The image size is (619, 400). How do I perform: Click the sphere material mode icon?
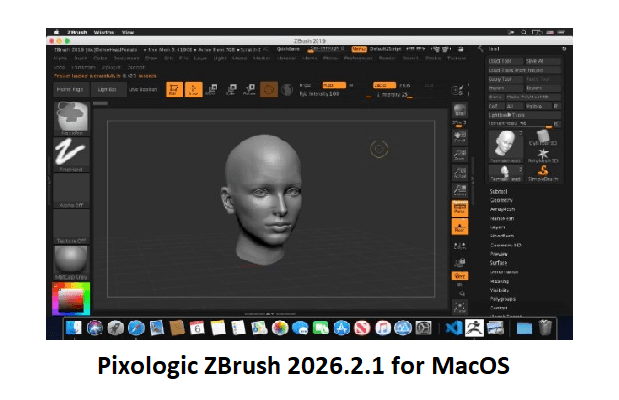click(287, 90)
